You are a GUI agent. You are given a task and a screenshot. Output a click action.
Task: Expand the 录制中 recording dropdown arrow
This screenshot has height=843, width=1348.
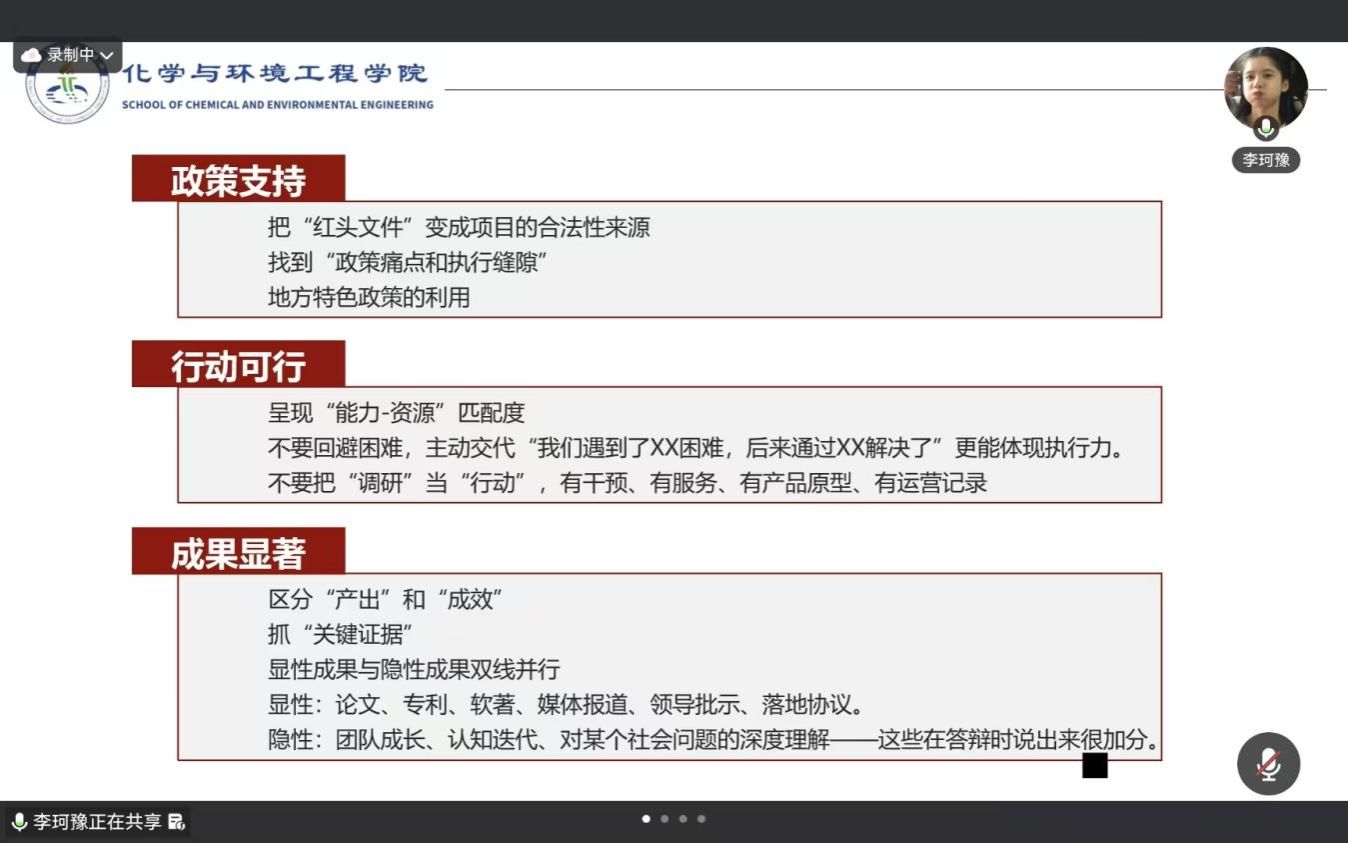coord(107,56)
